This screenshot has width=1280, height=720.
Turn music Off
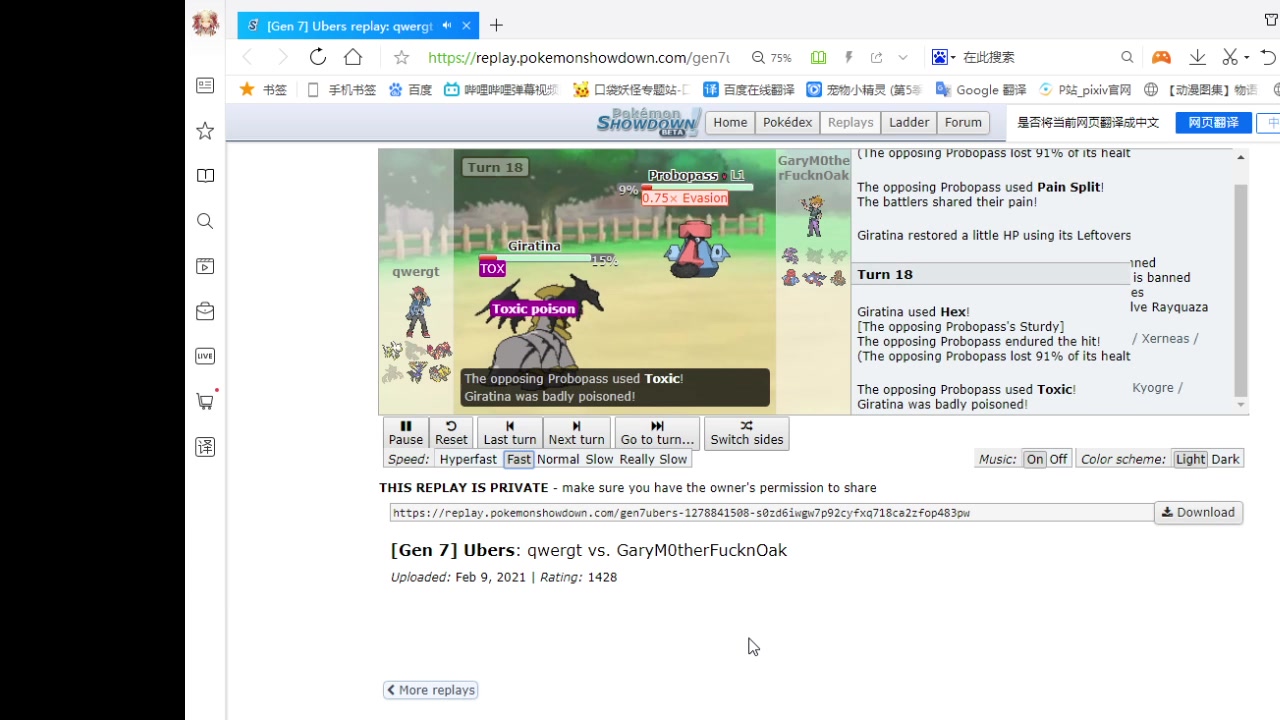[1058, 459]
